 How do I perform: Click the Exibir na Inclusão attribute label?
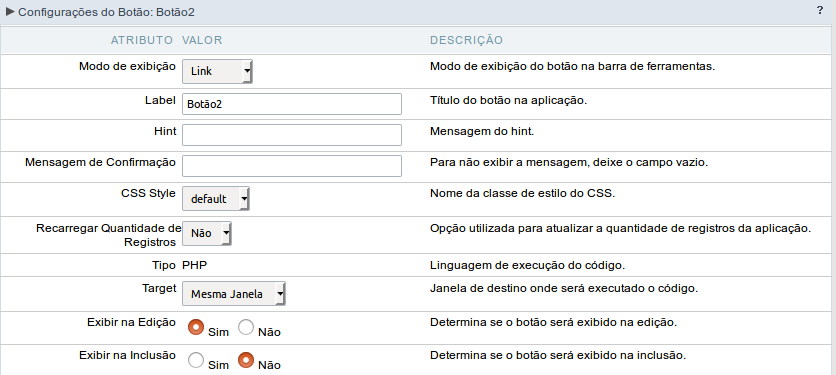[127, 355]
